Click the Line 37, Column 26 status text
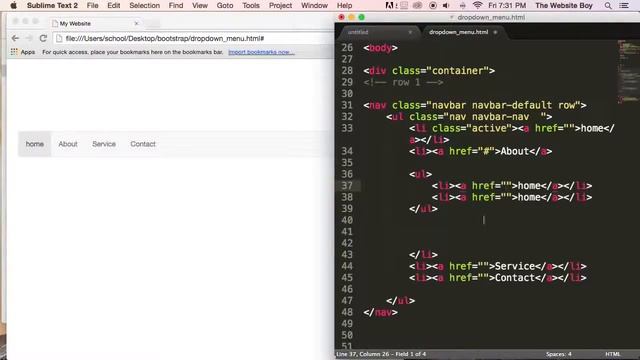Screen dimensions: 640x360 (x=381, y=354)
